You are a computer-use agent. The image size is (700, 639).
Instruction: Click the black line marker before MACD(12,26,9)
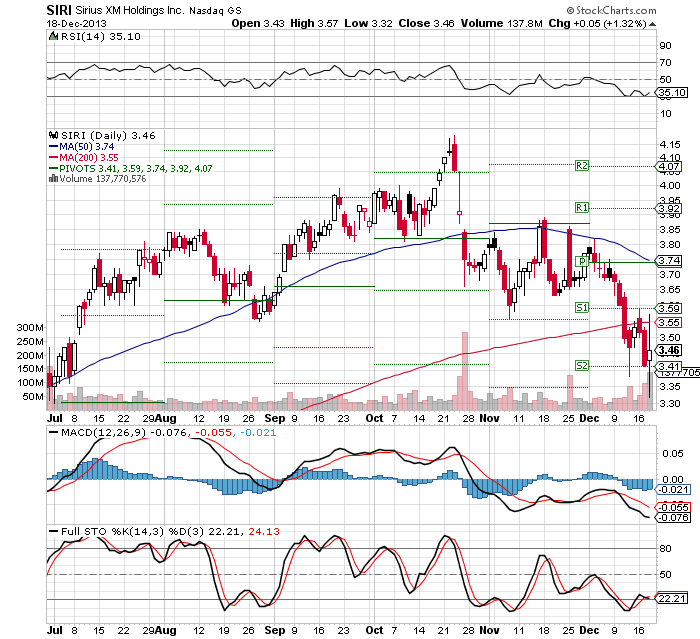54,432
